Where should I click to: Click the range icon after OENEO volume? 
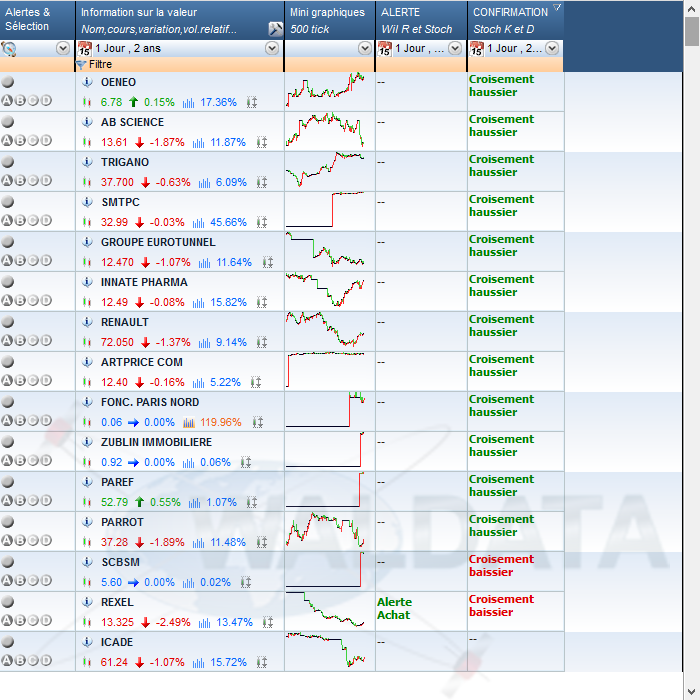(252, 102)
